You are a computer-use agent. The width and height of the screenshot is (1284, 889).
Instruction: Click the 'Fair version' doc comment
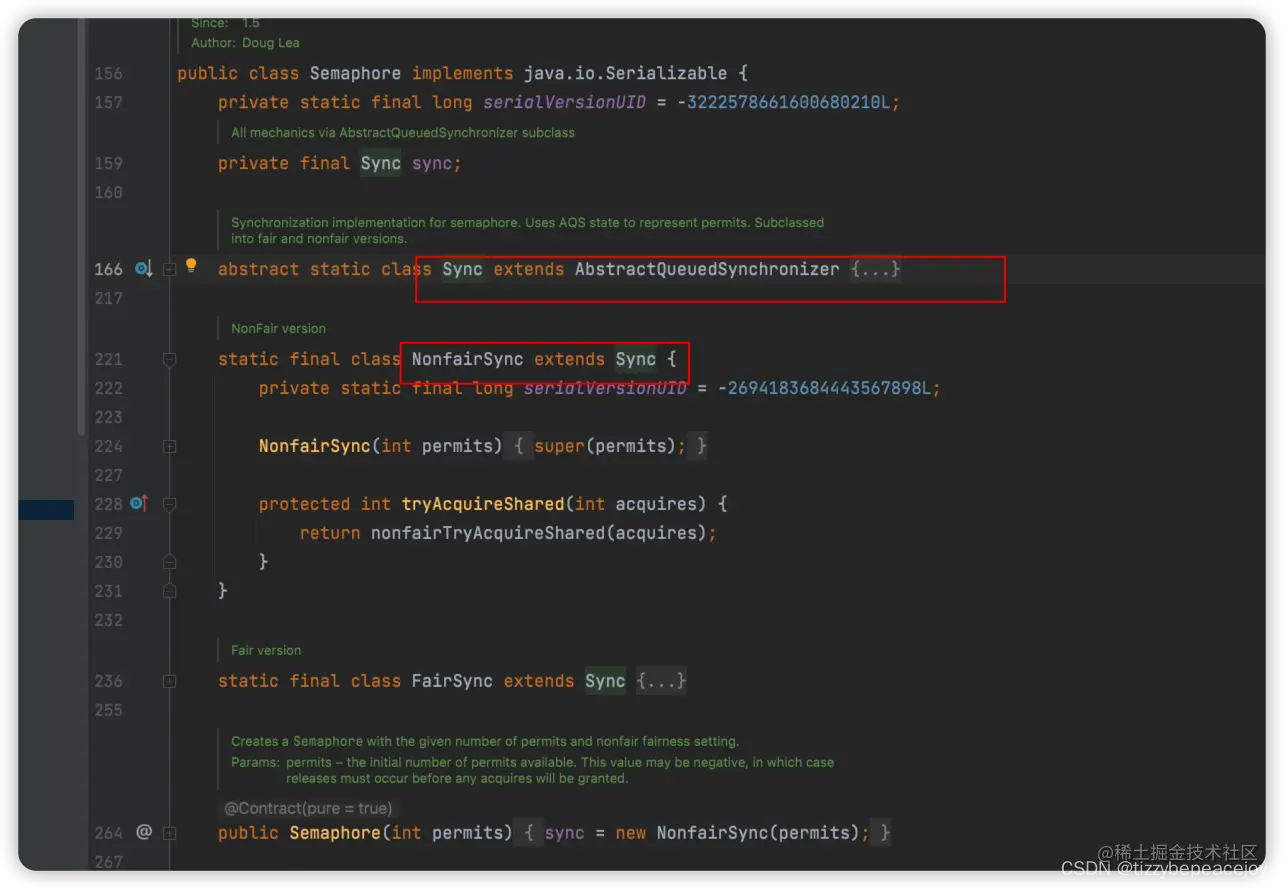(266, 650)
